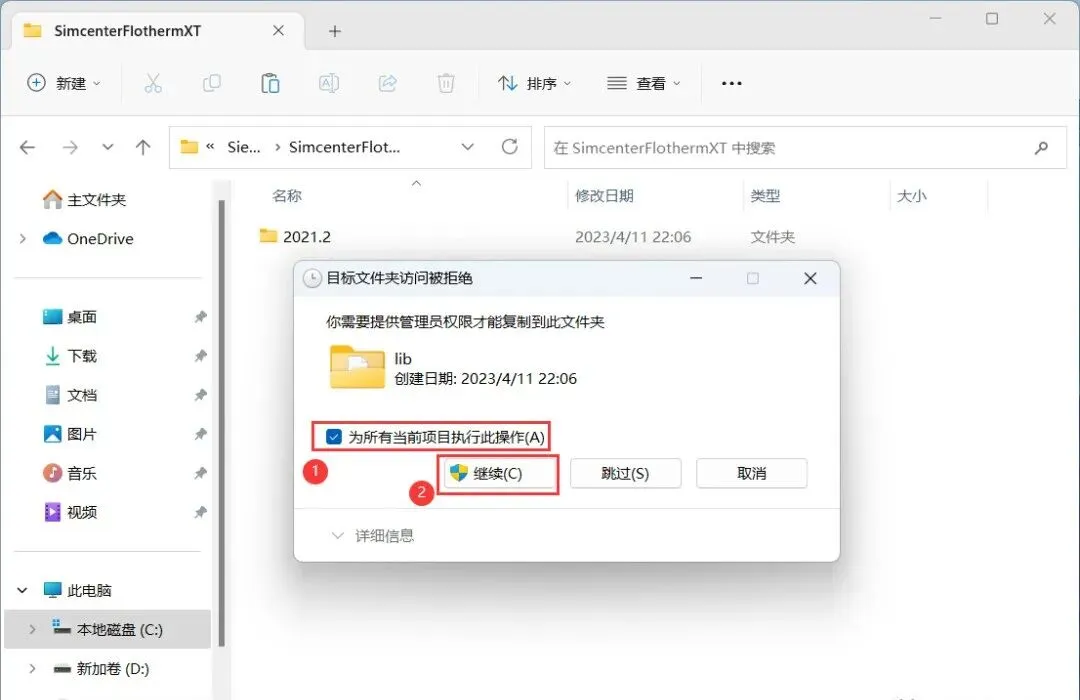Unpin 音乐 with its pin icon
The image size is (1080, 700).
click(200, 473)
